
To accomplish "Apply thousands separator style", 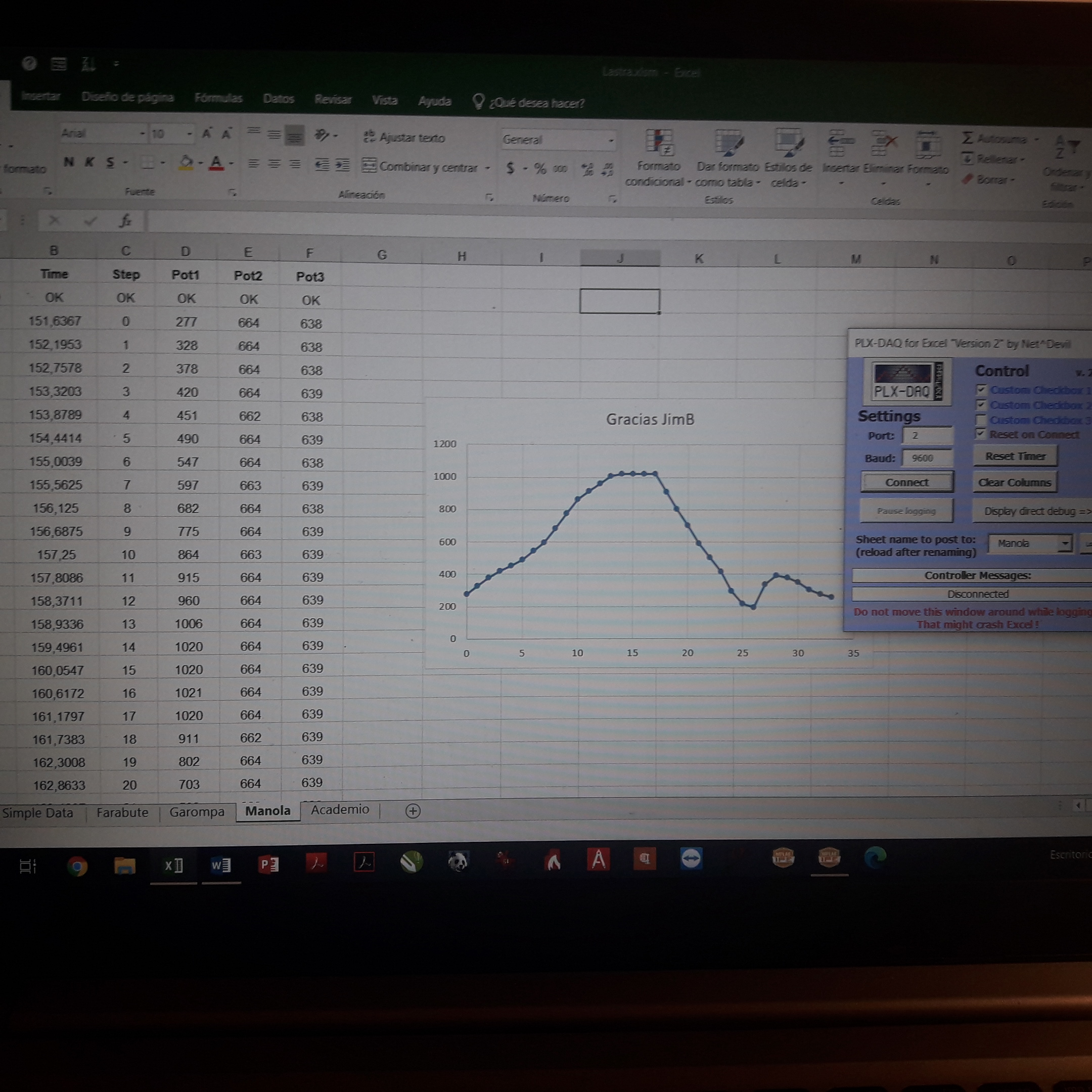I will (560, 168).
